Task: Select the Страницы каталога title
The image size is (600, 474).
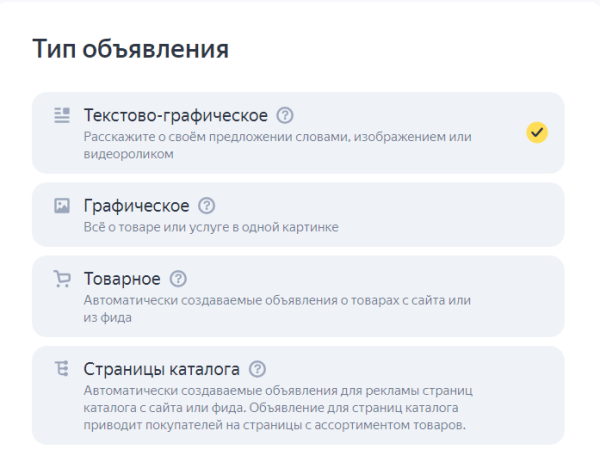Action: [x=162, y=369]
